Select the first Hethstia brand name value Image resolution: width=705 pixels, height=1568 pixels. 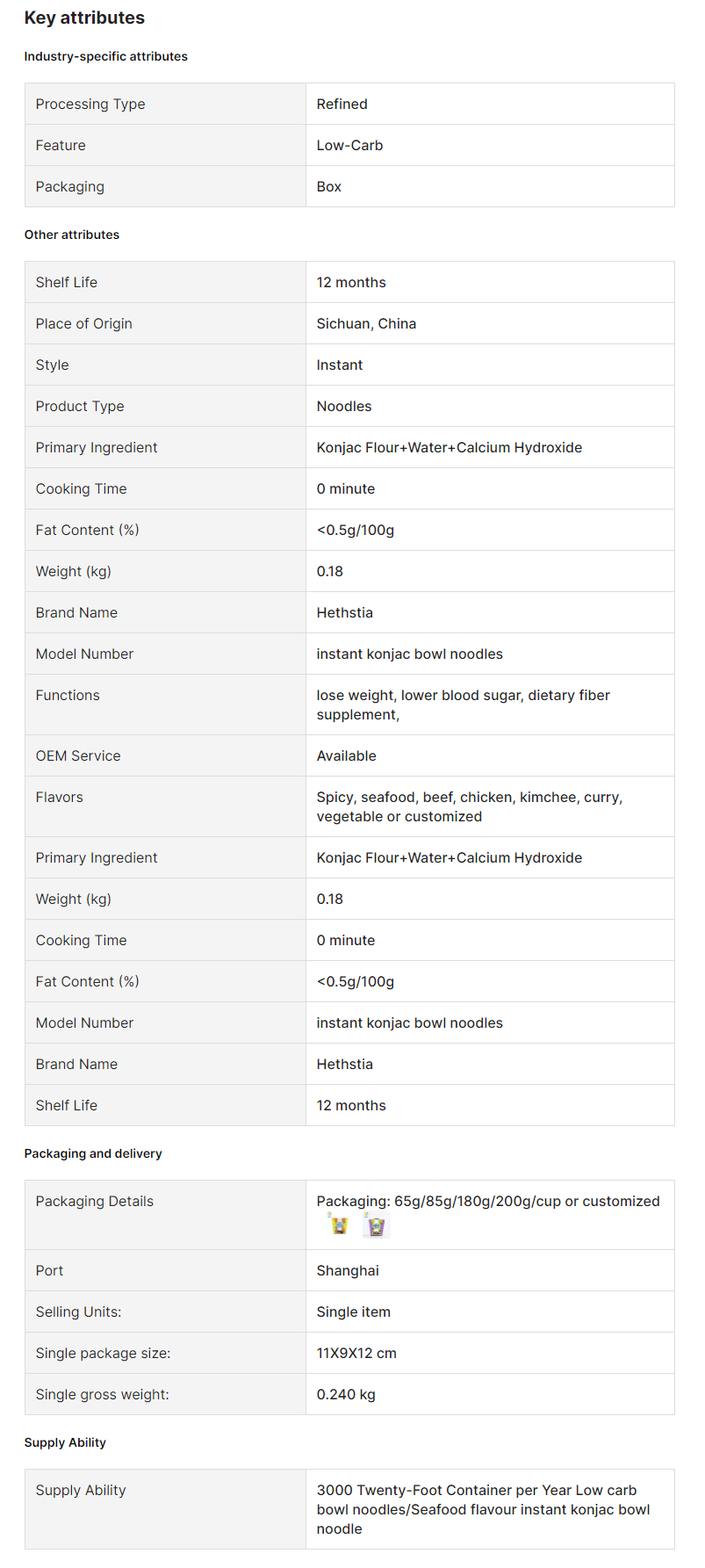tap(345, 612)
